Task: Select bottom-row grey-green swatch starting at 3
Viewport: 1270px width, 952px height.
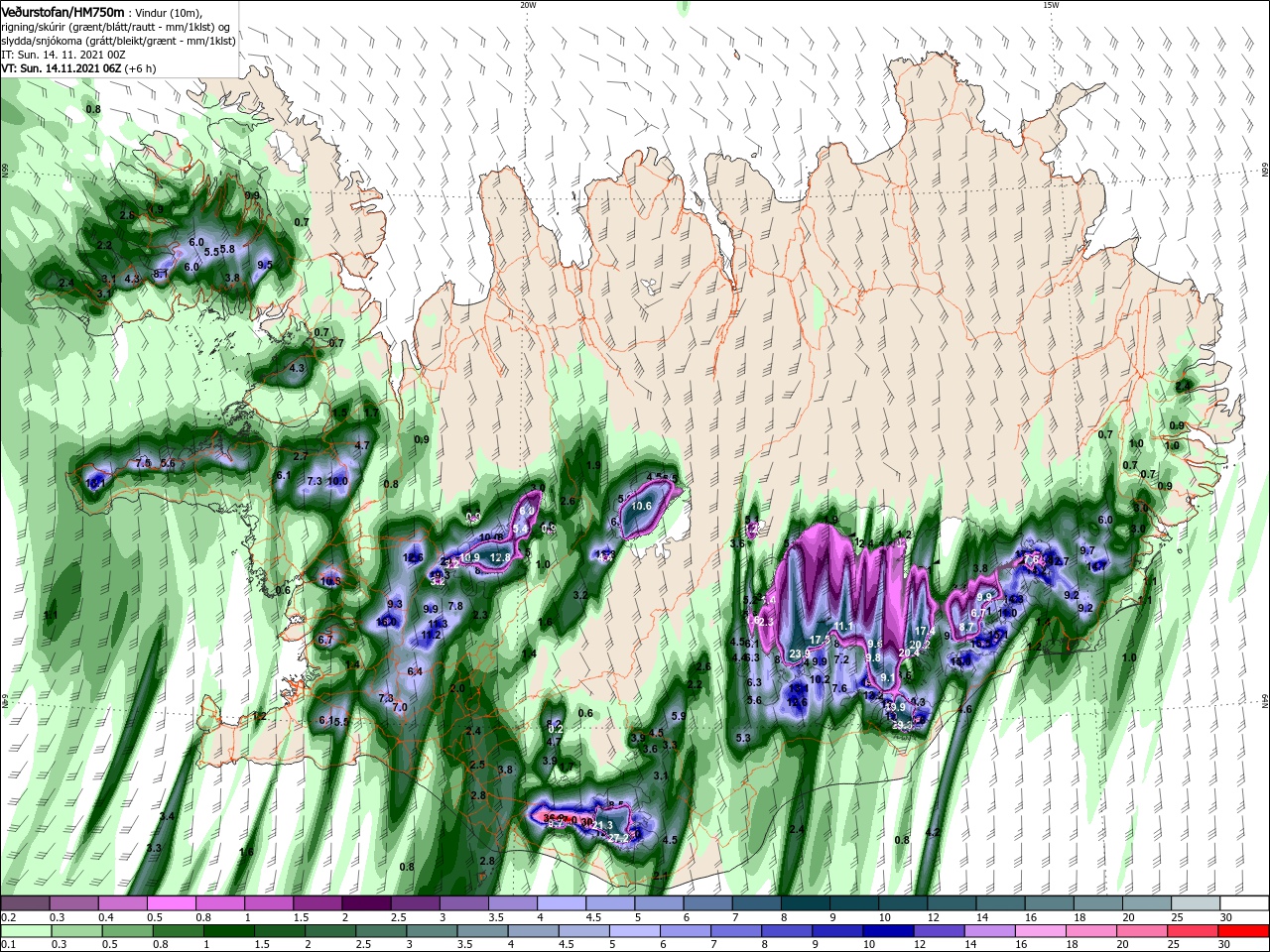Action: click(432, 931)
